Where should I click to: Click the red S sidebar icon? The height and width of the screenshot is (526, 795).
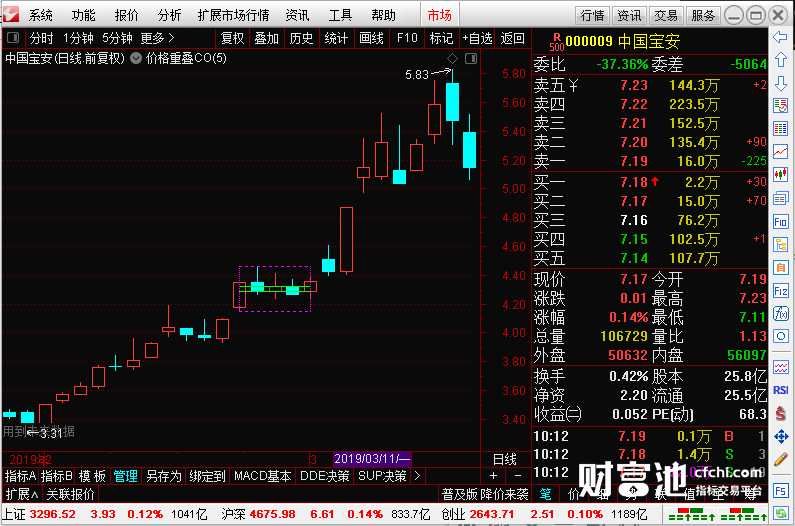(x=780, y=413)
